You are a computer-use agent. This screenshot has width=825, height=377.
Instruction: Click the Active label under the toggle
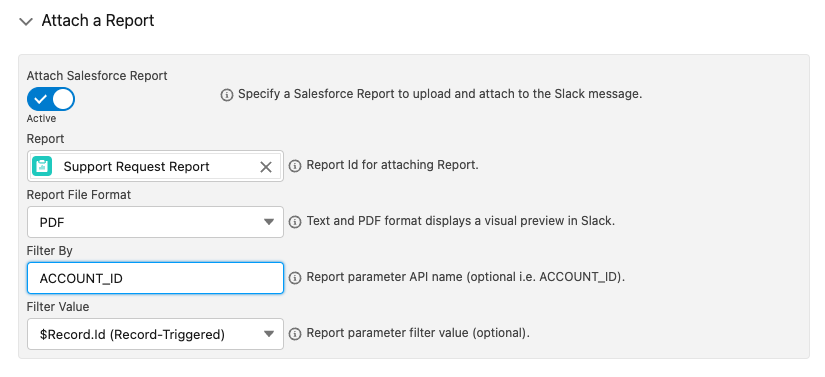point(41,119)
